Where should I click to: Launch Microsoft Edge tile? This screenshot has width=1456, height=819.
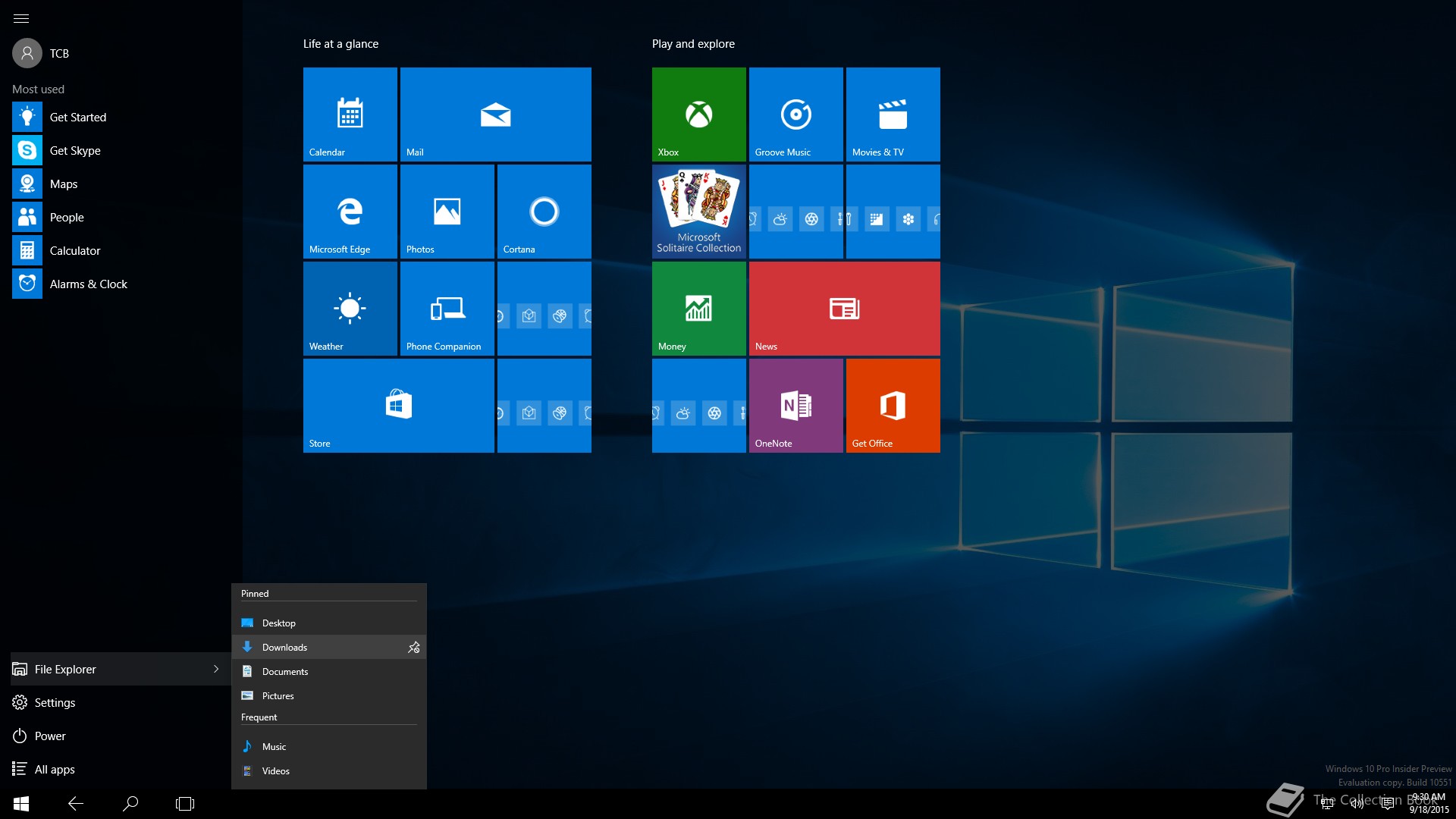[350, 212]
